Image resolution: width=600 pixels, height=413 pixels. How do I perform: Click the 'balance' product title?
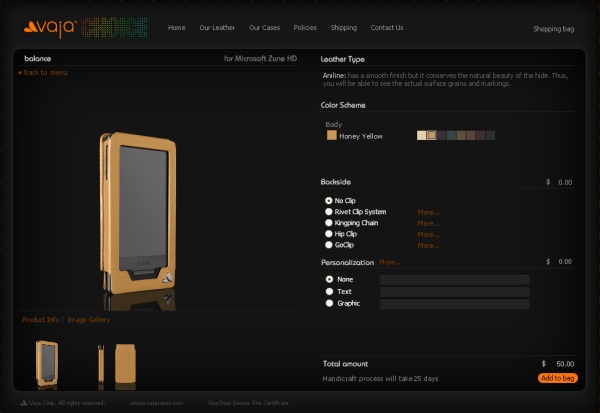[38, 59]
